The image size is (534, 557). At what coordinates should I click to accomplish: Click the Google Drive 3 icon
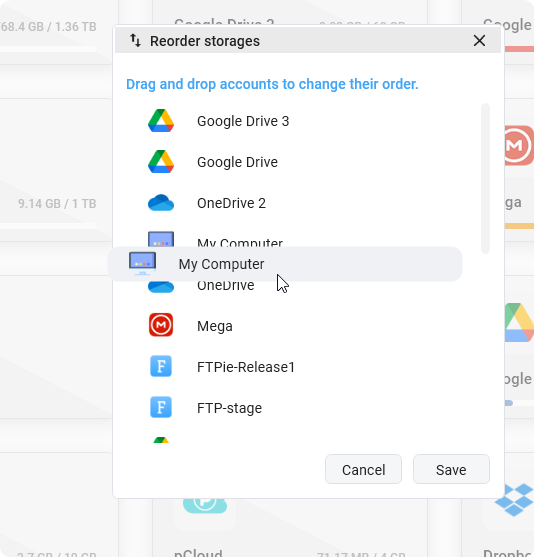161,121
